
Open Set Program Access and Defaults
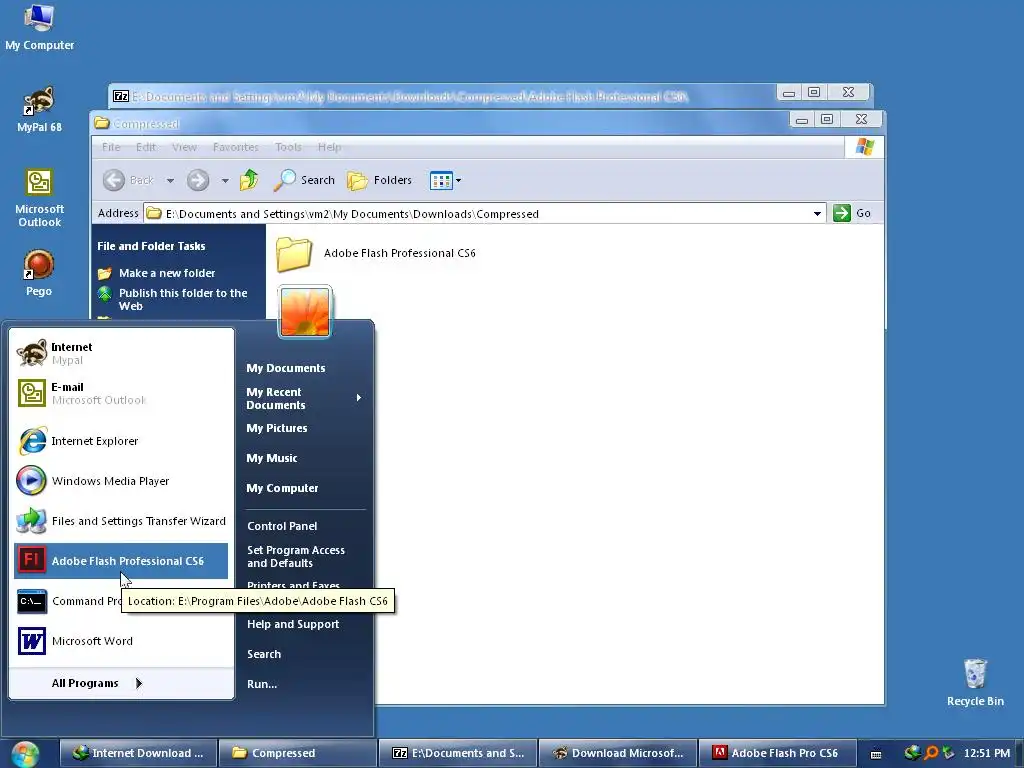[x=296, y=556]
